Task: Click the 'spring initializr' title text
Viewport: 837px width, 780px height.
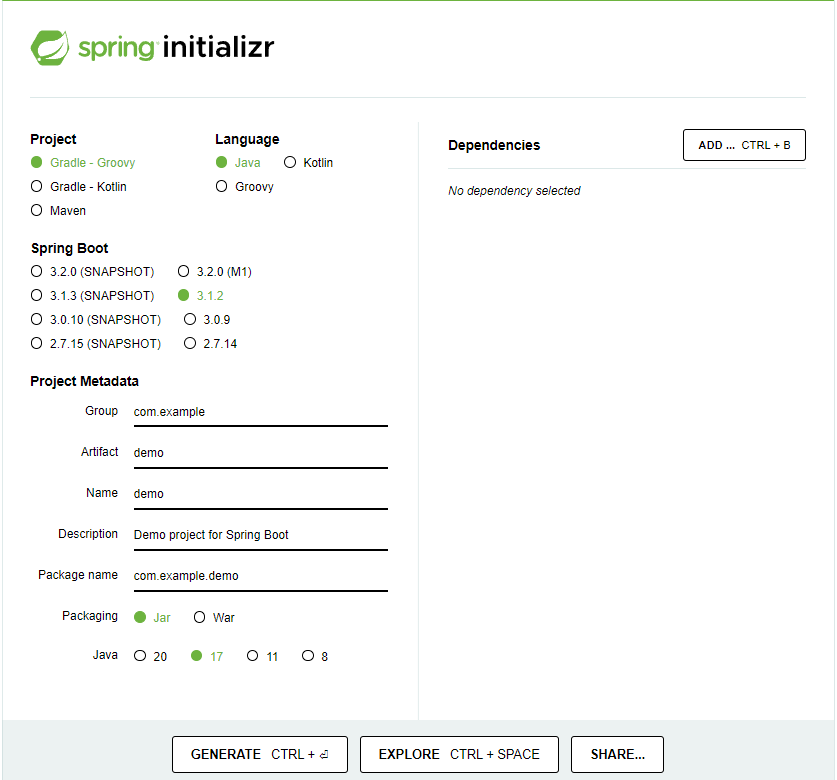Action: tap(176, 48)
